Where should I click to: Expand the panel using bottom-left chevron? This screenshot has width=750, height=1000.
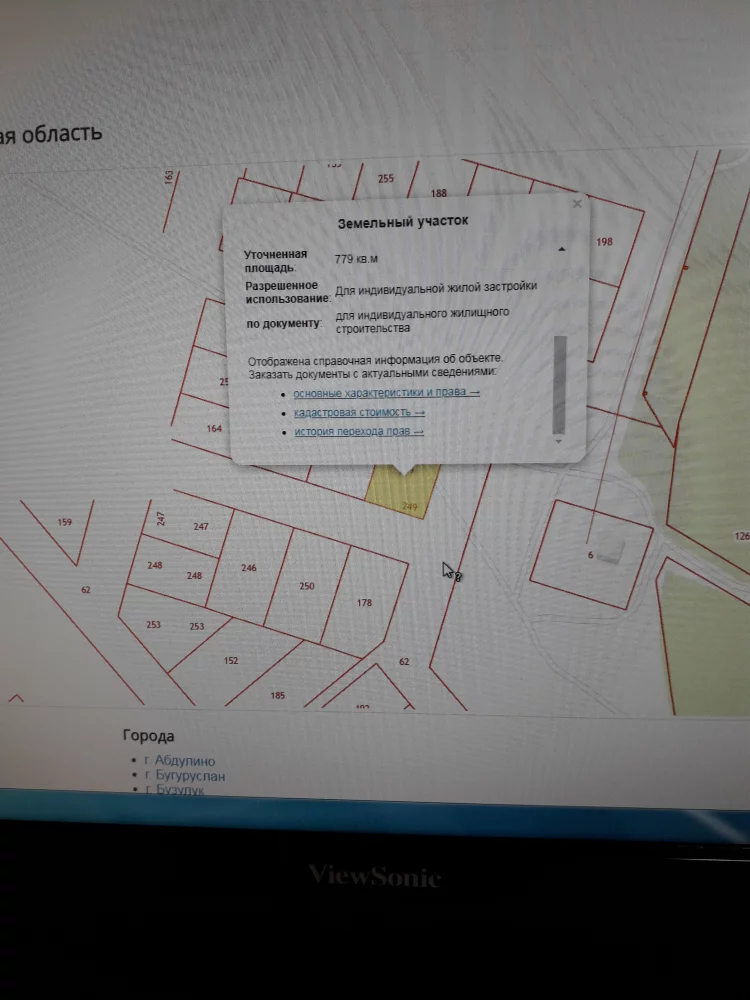coord(15,698)
